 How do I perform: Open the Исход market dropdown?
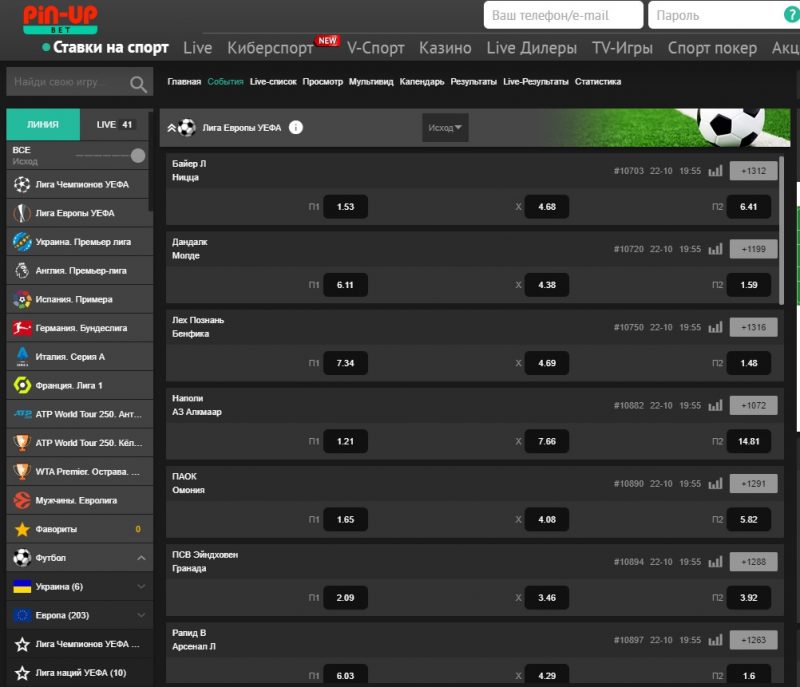click(x=445, y=128)
